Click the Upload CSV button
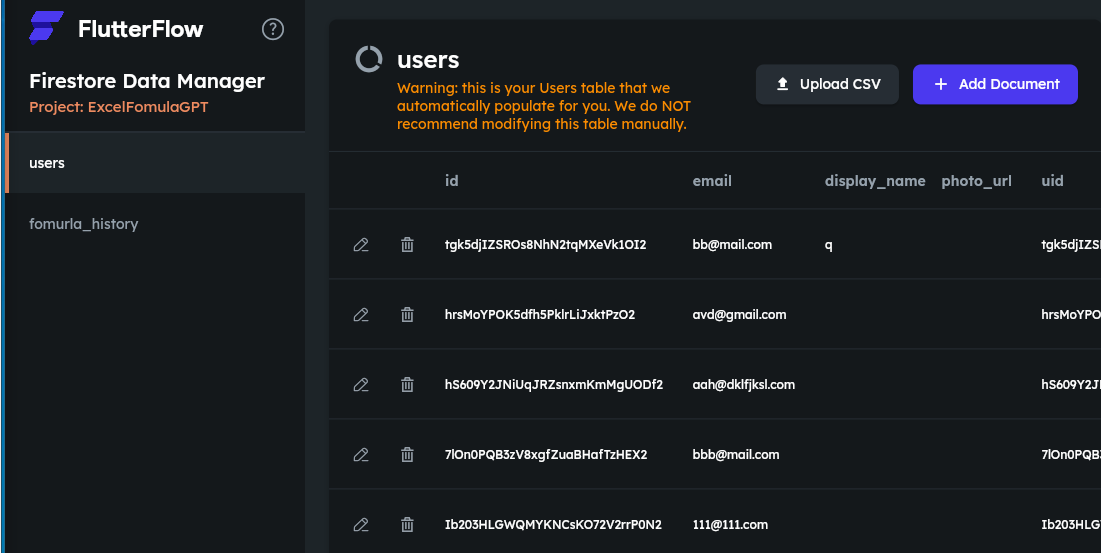Screen dimensions: 1101x553 click(x=827, y=84)
